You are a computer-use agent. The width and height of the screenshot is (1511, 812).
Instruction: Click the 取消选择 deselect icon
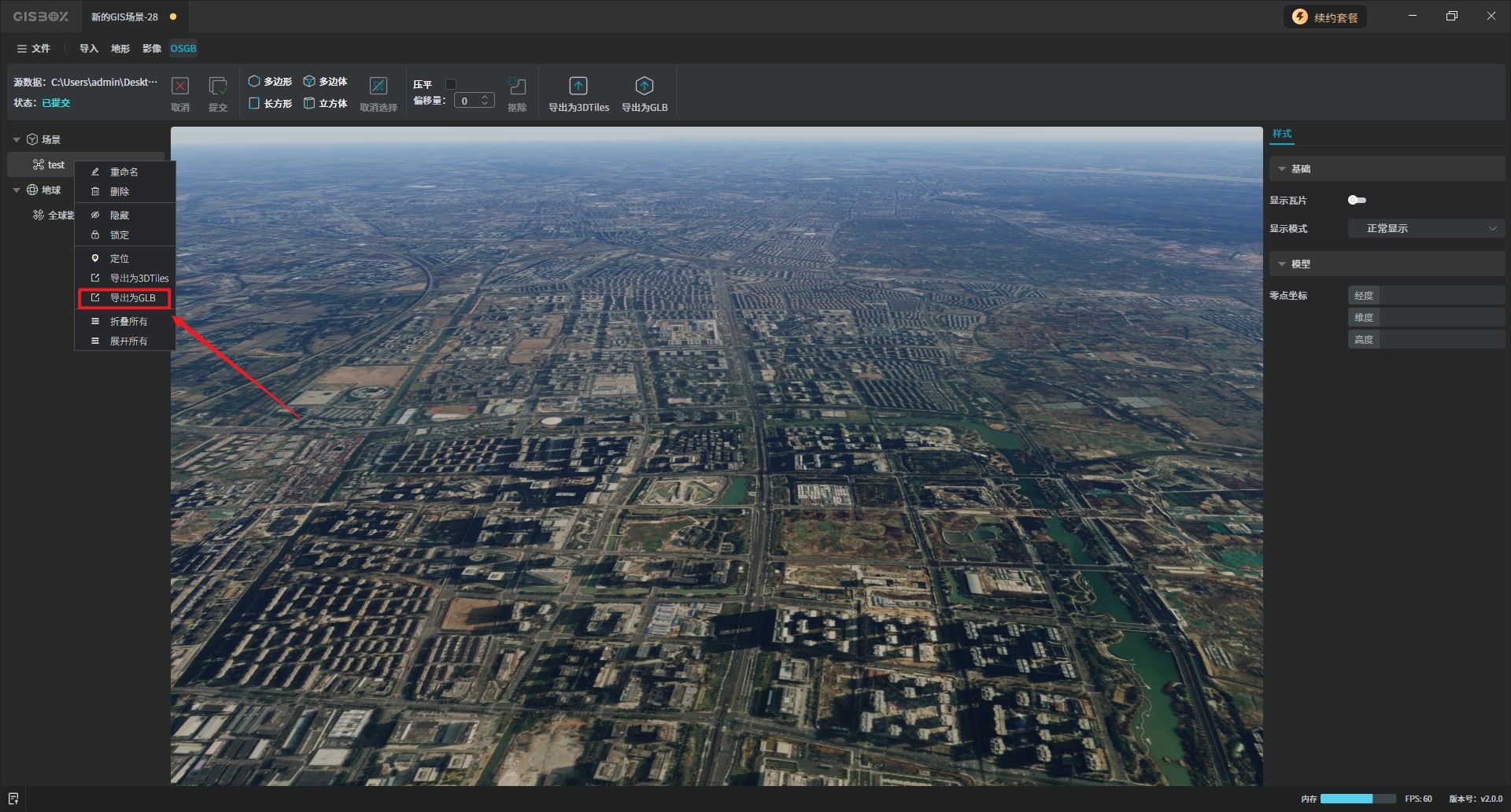pos(379,87)
